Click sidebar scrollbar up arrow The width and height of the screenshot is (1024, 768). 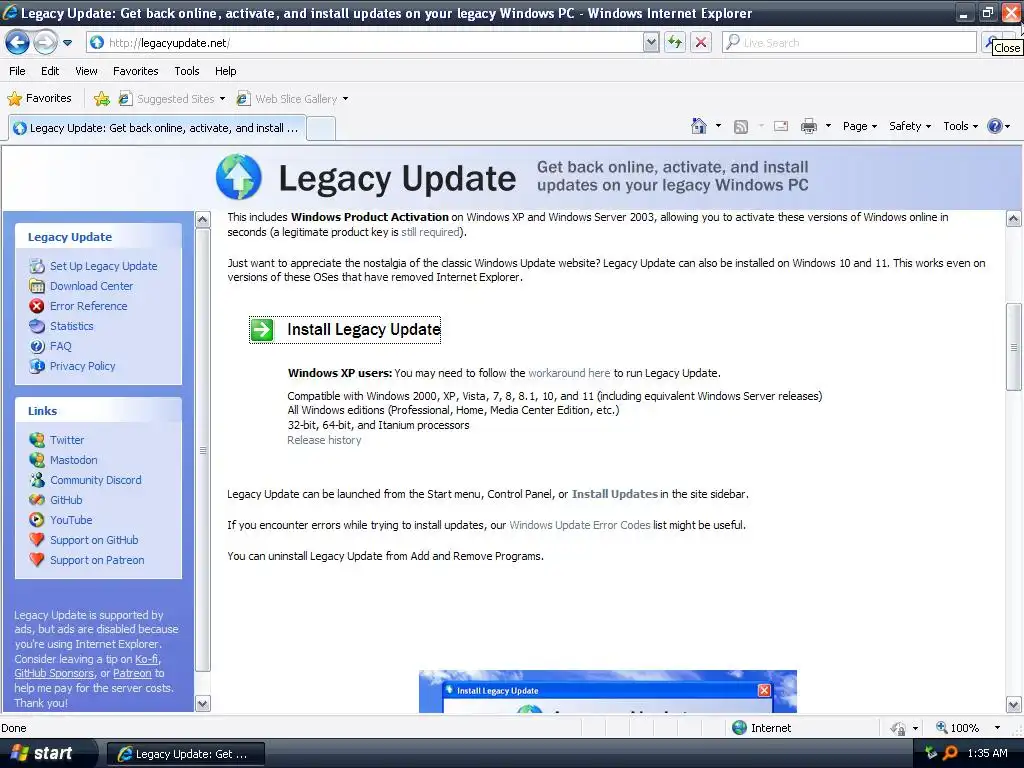(203, 219)
